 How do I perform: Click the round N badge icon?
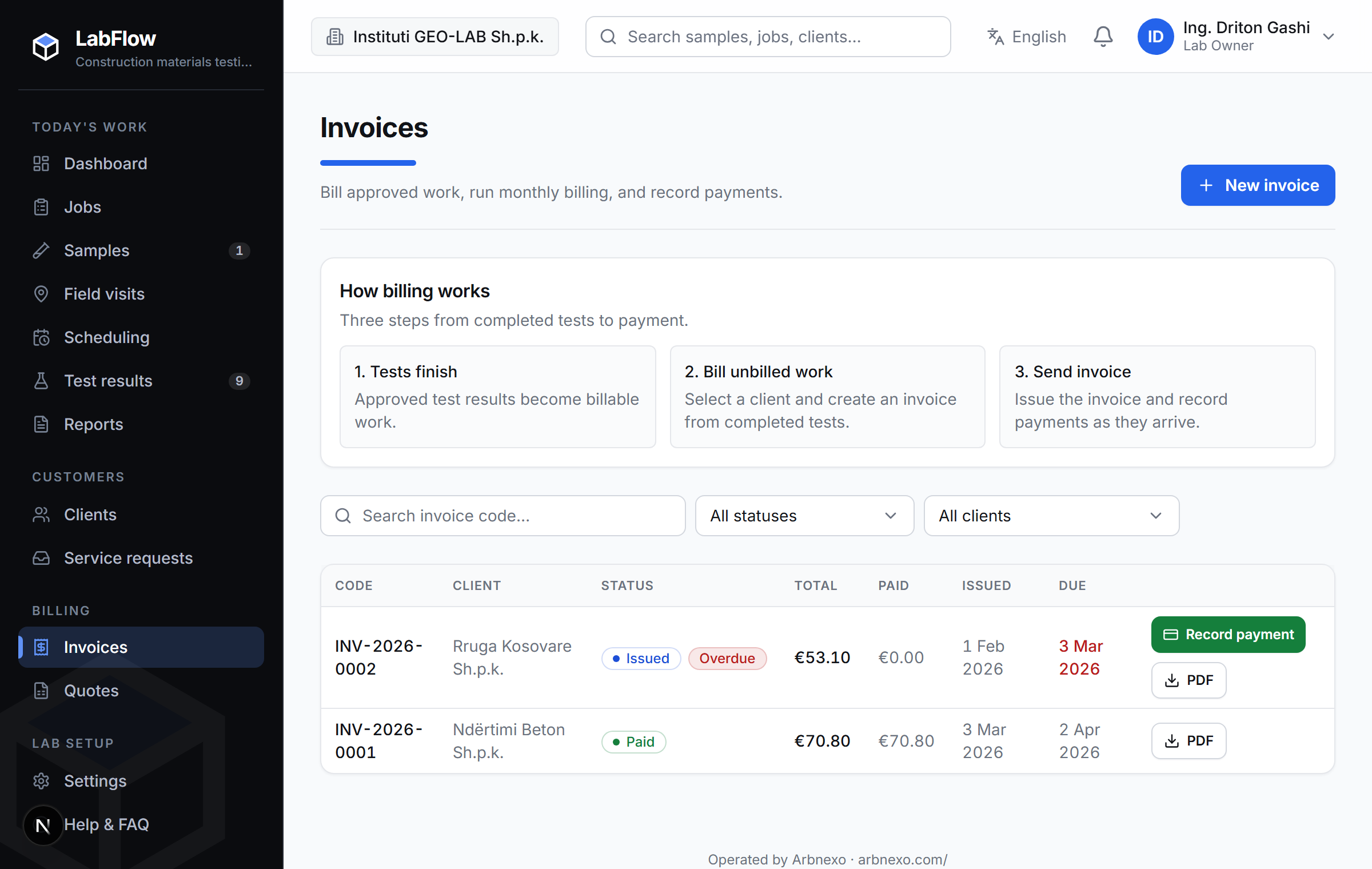(43, 825)
